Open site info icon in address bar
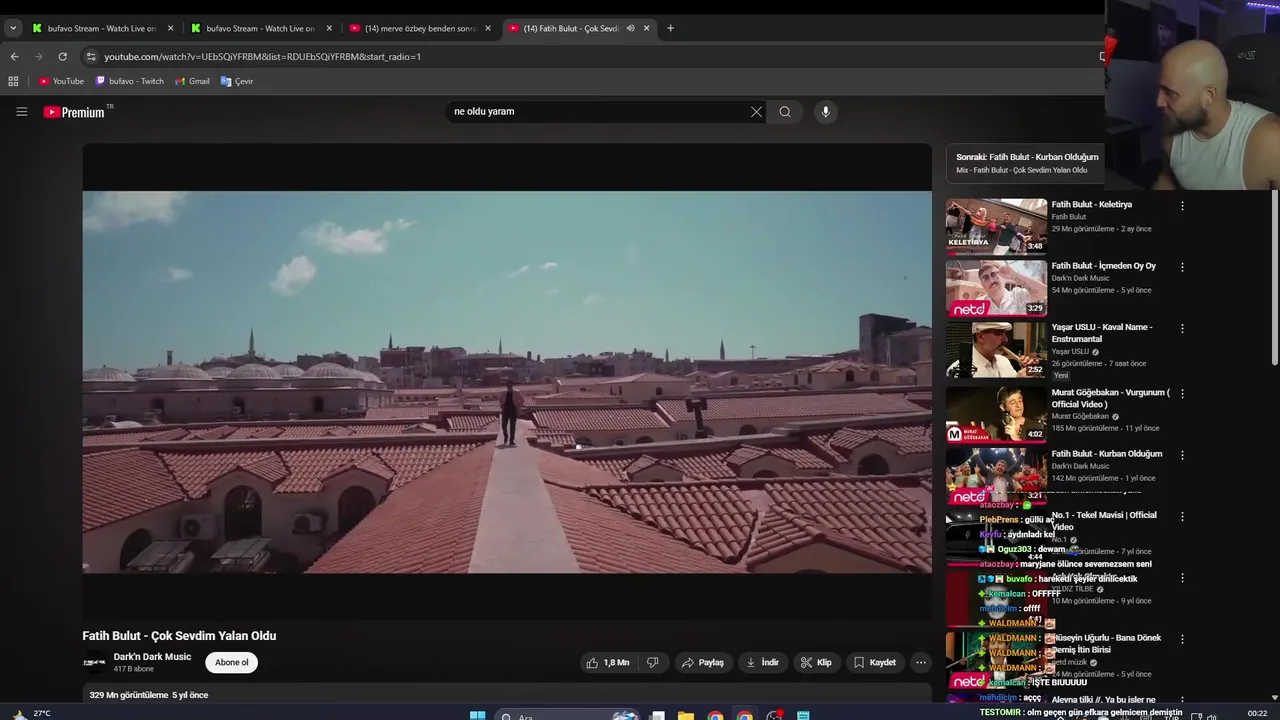The width and height of the screenshot is (1280, 720). [91, 57]
